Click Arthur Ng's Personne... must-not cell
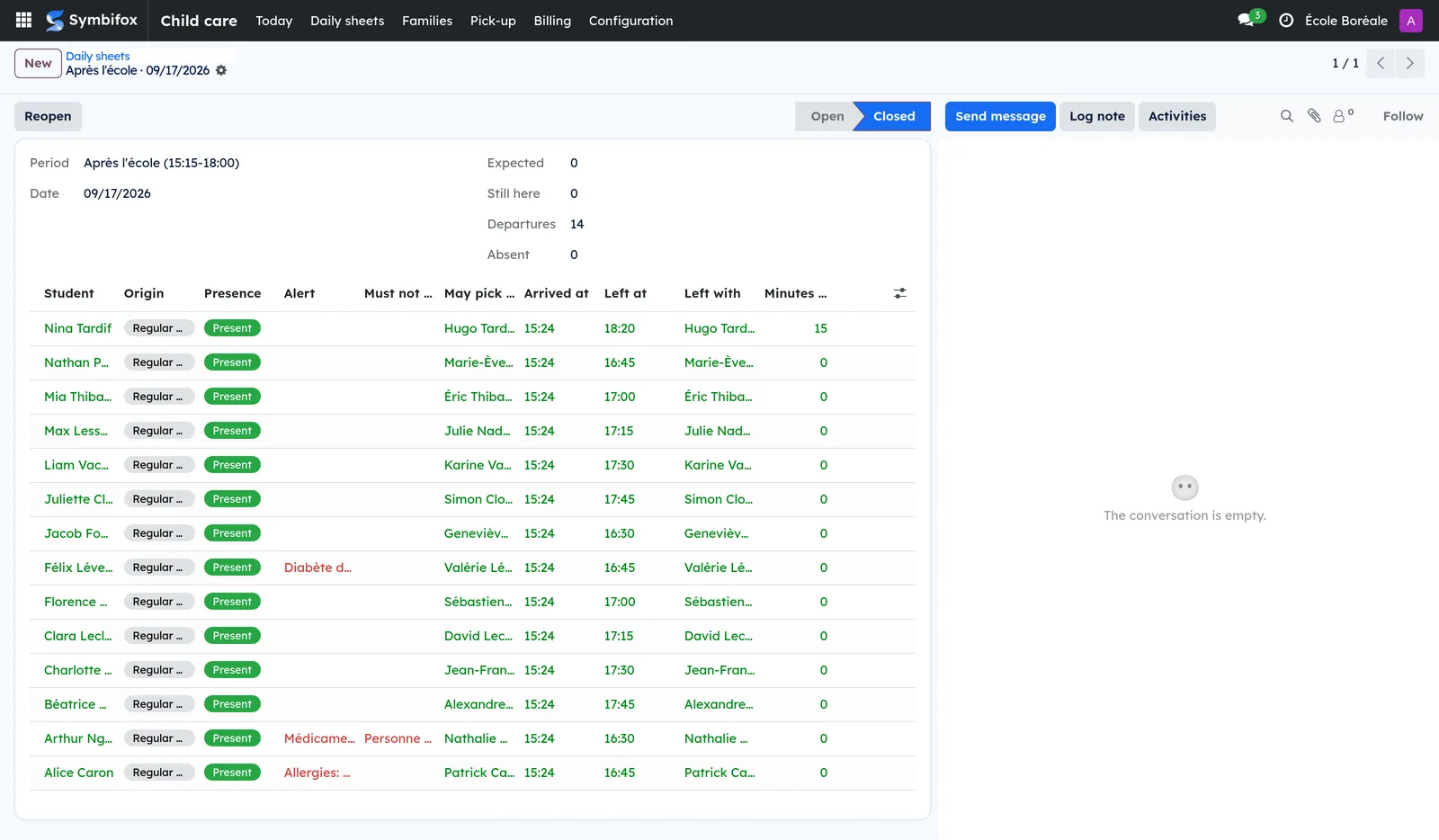Screen dimensions: 1439x840 [x=398, y=738]
